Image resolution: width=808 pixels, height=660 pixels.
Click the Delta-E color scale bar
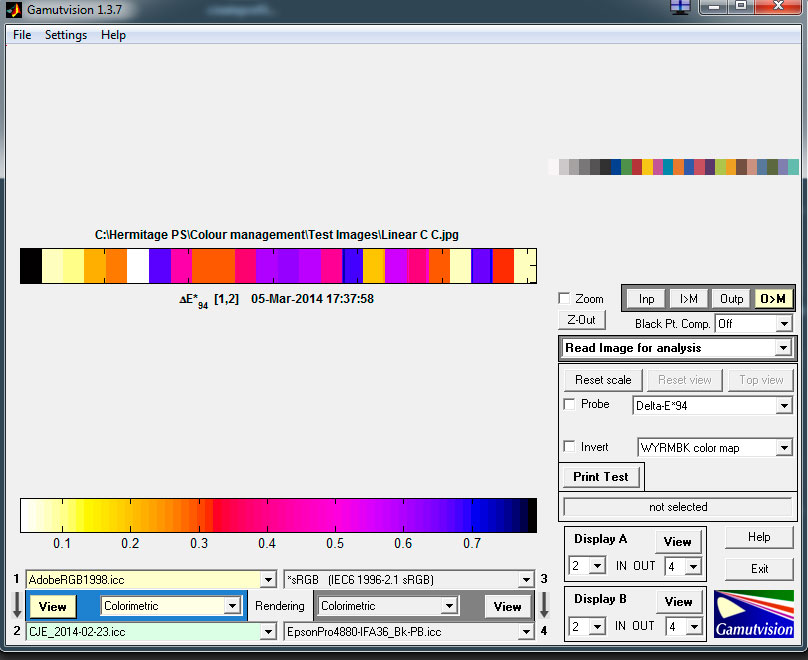tap(278, 515)
